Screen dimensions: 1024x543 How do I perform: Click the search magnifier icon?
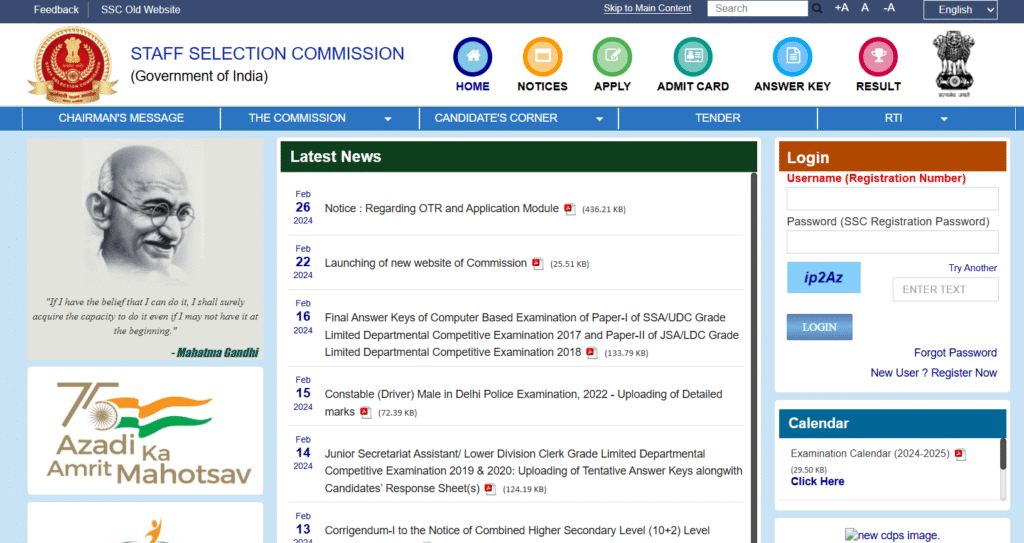817,8
